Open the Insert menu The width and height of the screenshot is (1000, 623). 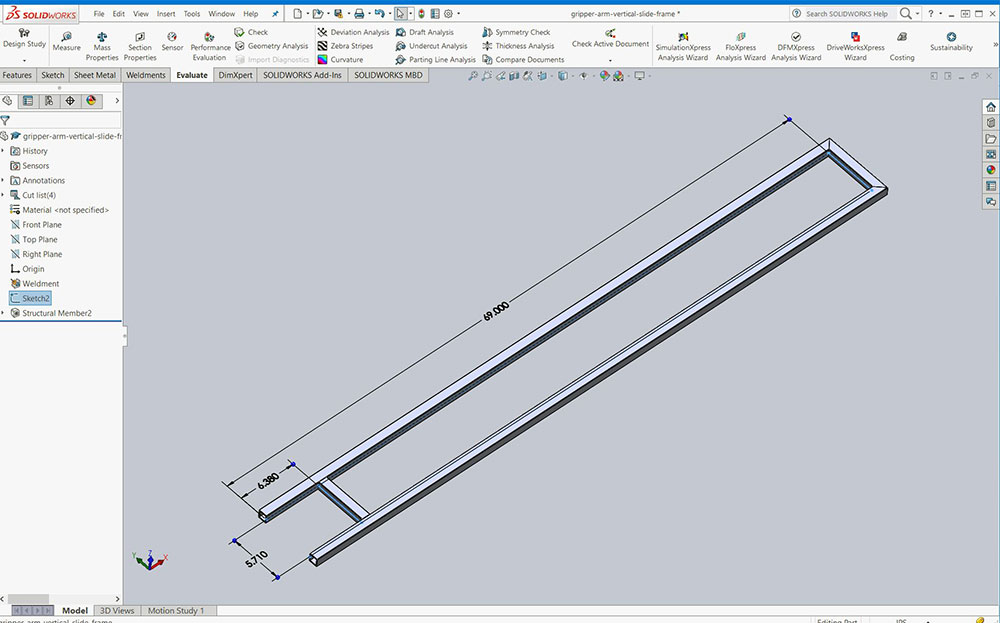166,14
